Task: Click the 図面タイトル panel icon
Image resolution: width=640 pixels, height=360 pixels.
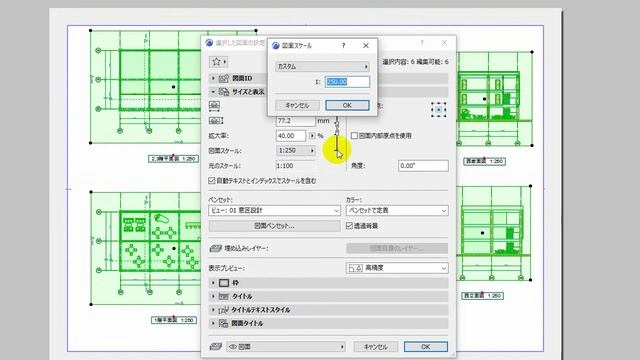Action: click(224, 323)
